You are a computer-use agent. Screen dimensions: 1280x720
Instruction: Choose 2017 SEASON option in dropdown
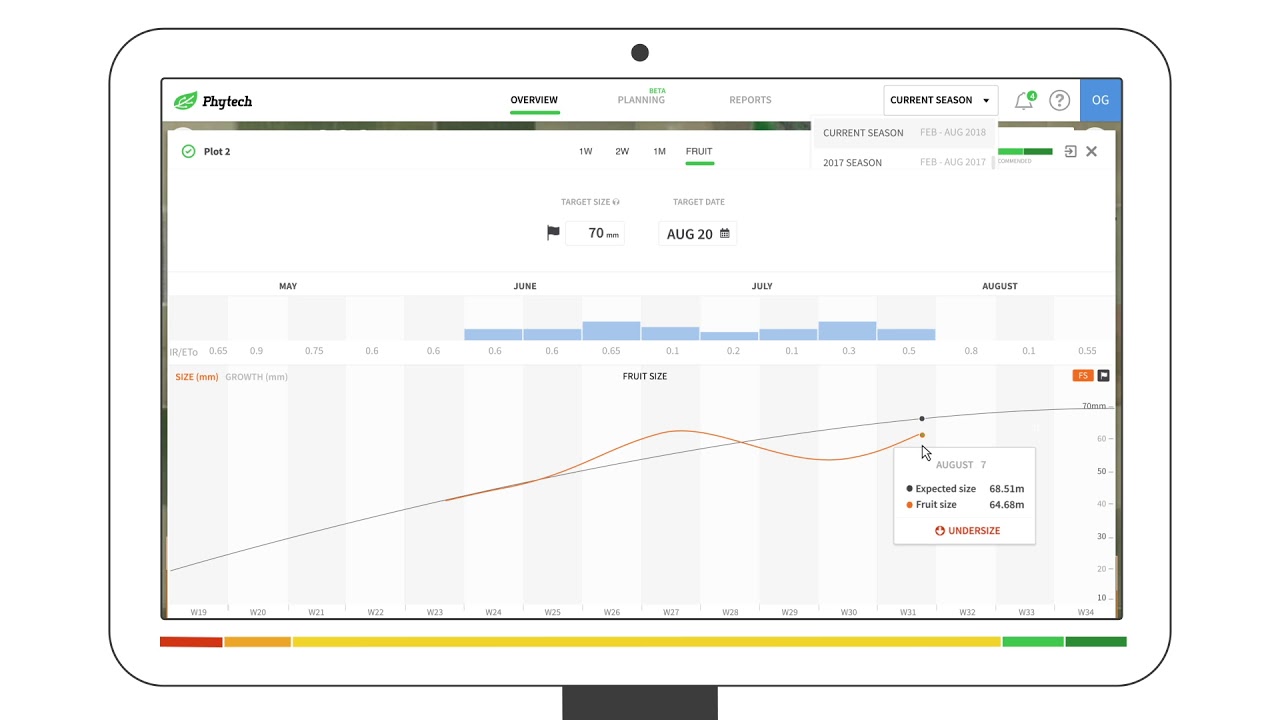tap(904, 162)
